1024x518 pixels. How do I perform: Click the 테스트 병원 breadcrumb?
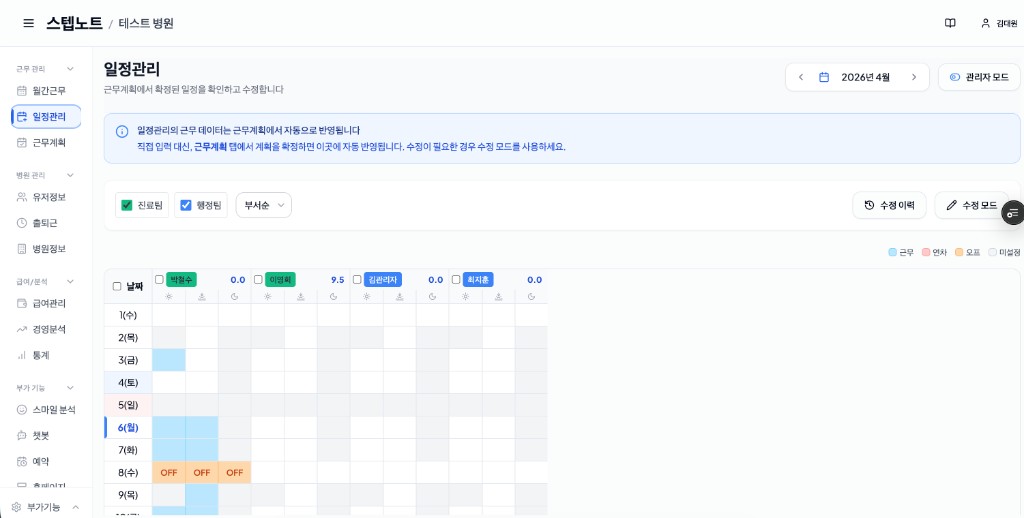146,24
